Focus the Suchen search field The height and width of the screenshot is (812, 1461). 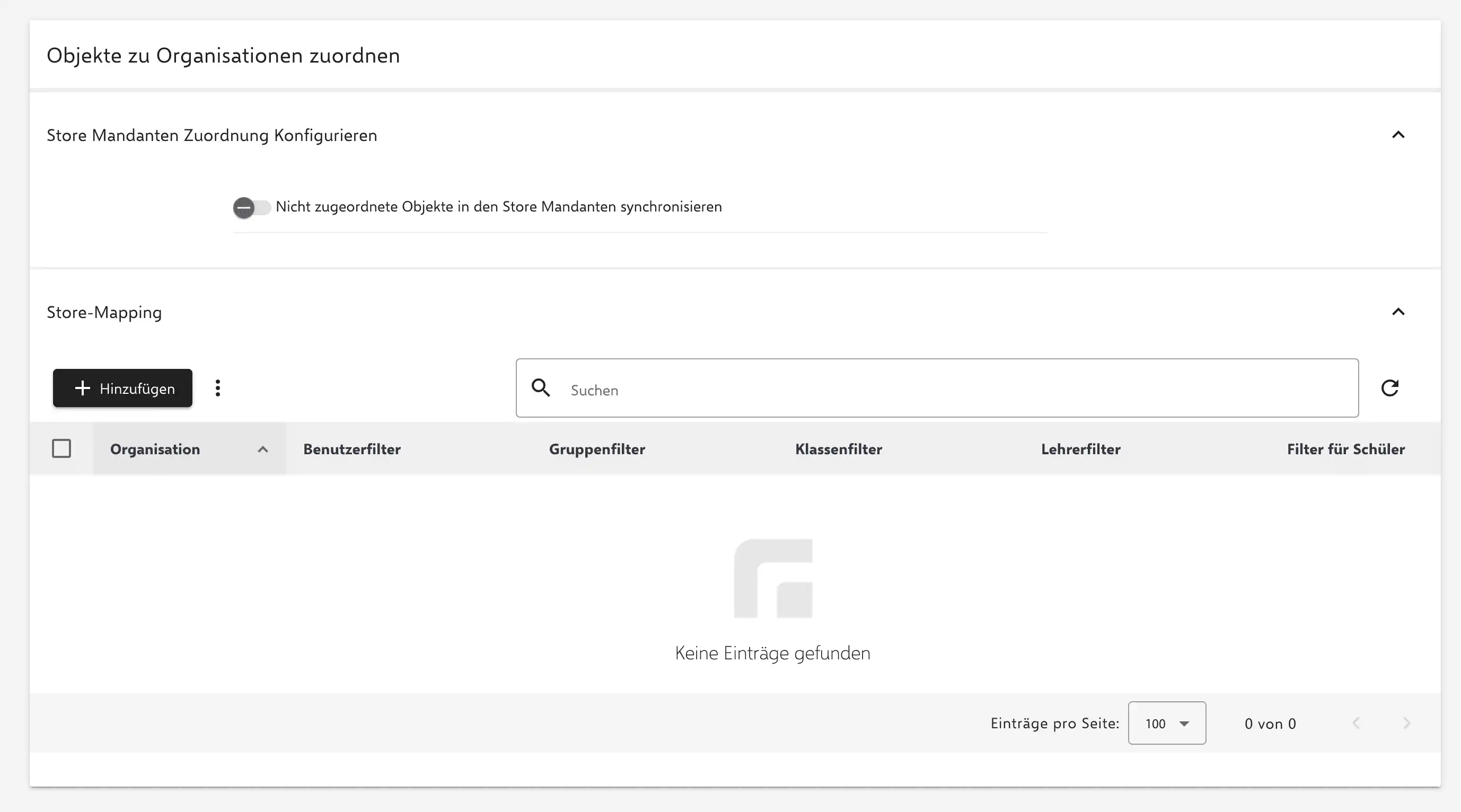(937, 388)
